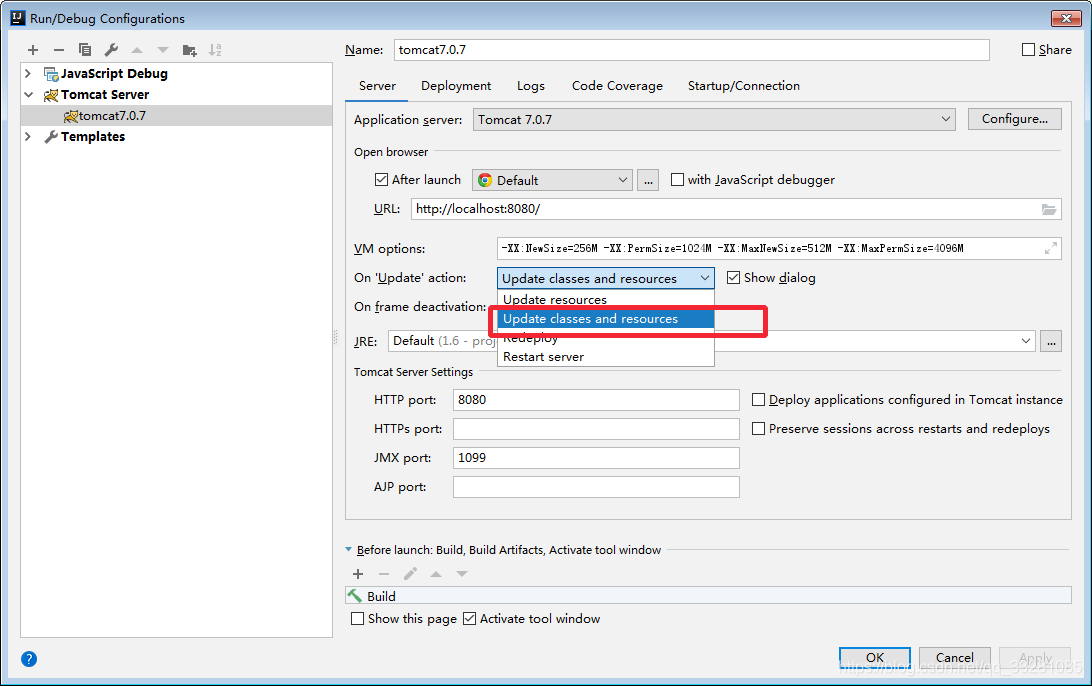Image resolution: width=1092 pixels, height=686 pixels.
Task: Move before launch task down
Action: (462, 574)
